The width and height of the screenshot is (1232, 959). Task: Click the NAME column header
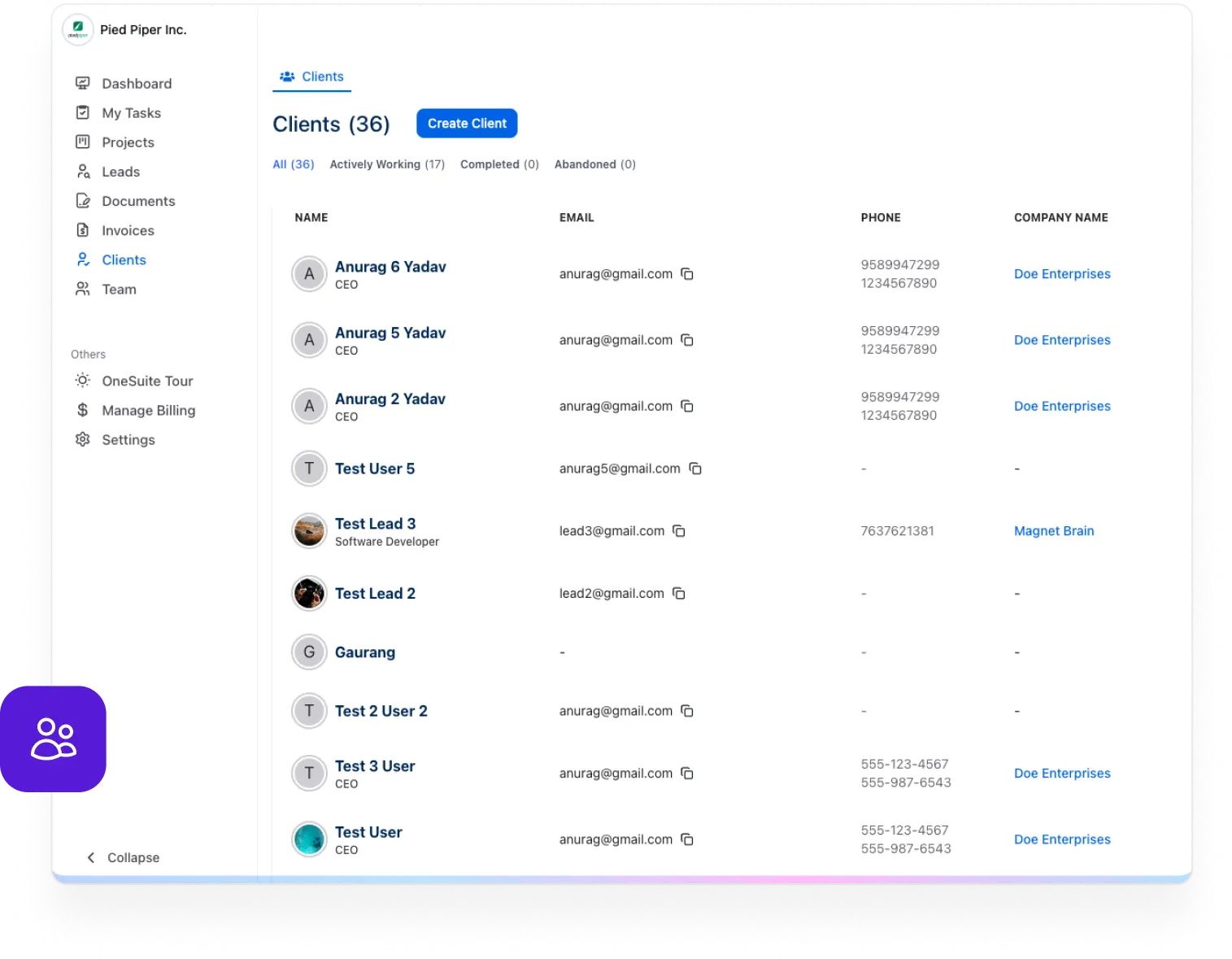(x=311, y=217)
